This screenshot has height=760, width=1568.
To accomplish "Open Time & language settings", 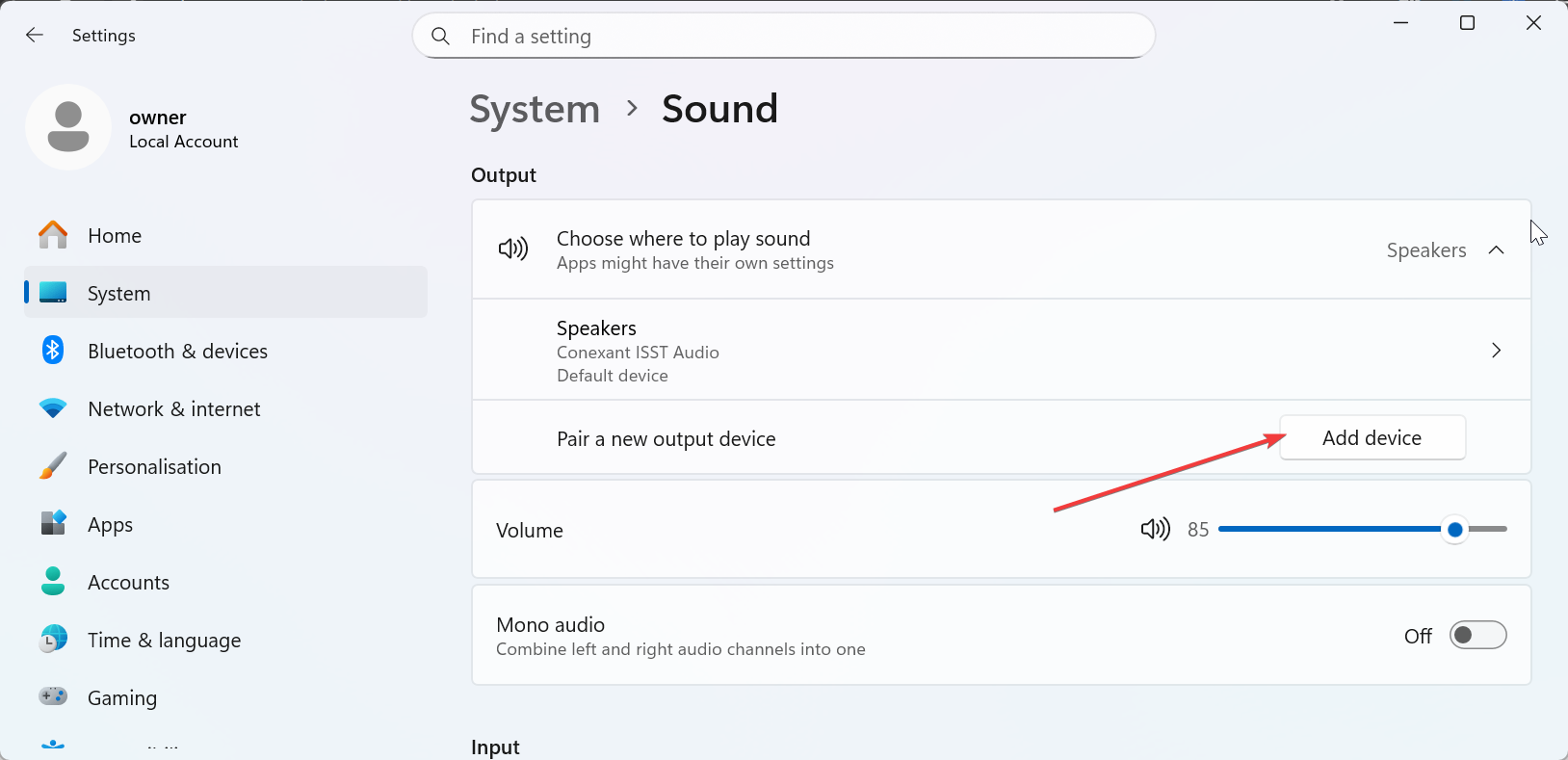I will [164, 641].
